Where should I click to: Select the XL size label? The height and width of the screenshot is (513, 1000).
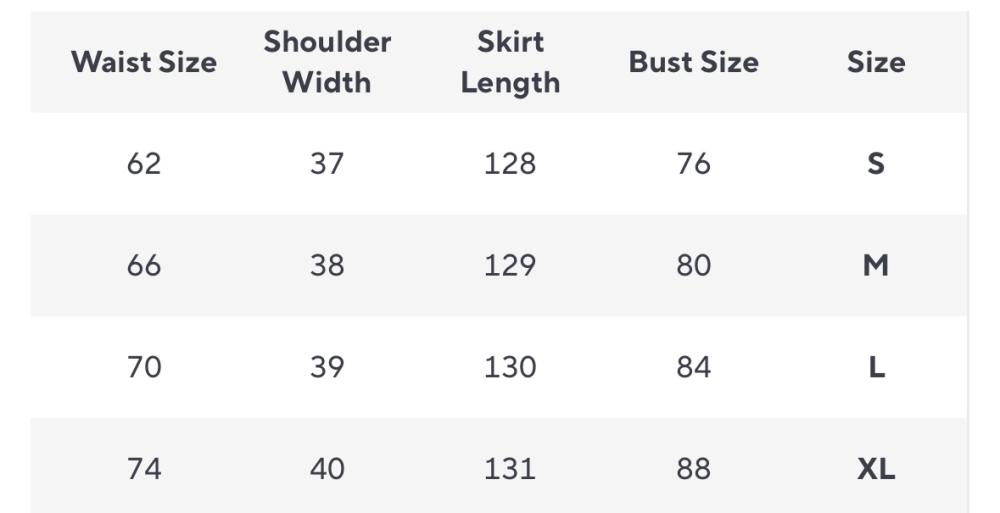tap(876, 468)
